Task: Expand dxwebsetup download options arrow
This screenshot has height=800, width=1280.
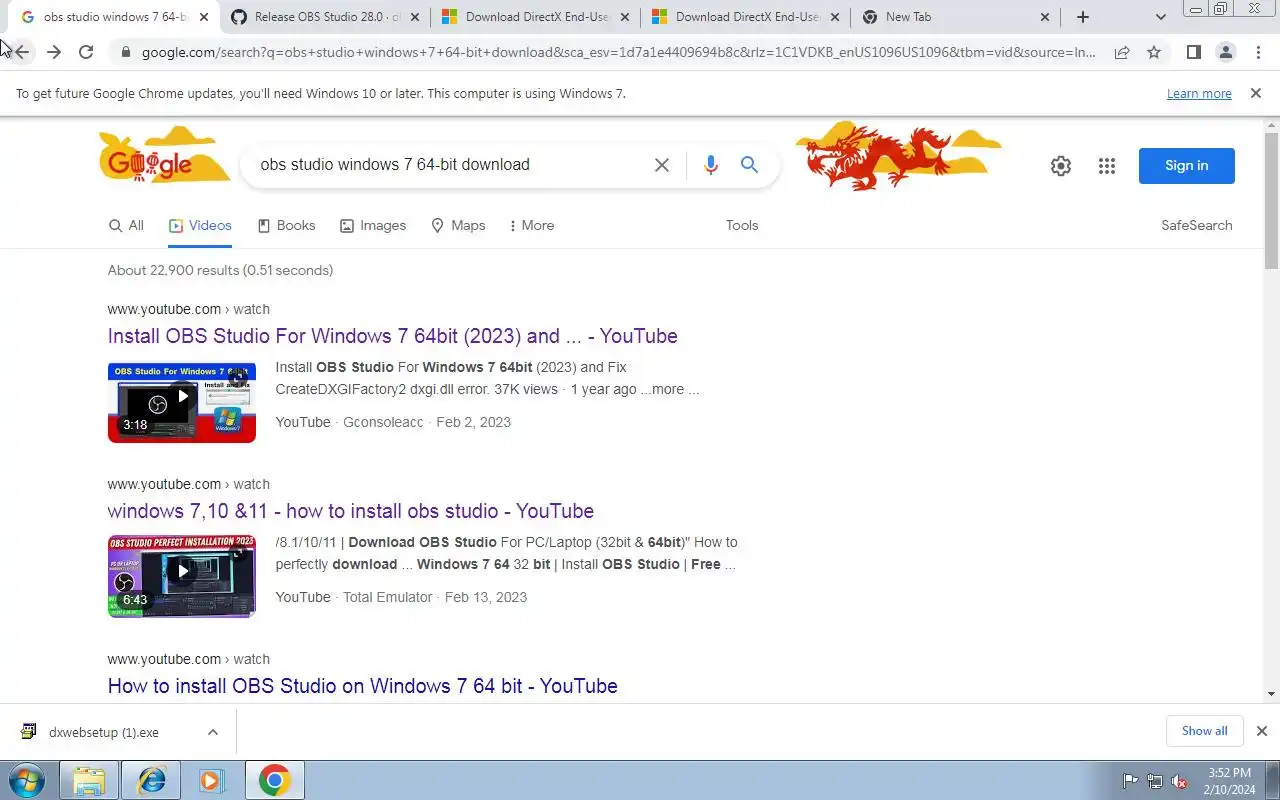Action: pos(212,732)
